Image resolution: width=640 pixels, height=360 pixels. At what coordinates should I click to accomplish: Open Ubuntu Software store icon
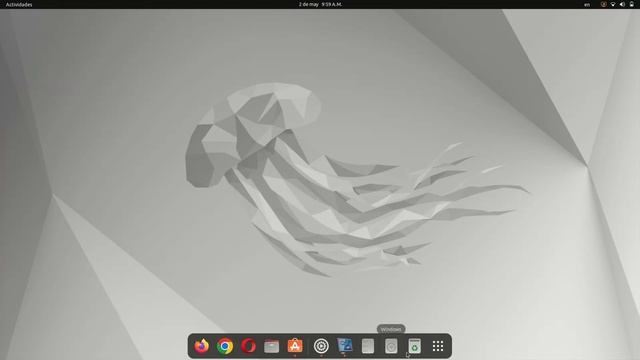295,346
